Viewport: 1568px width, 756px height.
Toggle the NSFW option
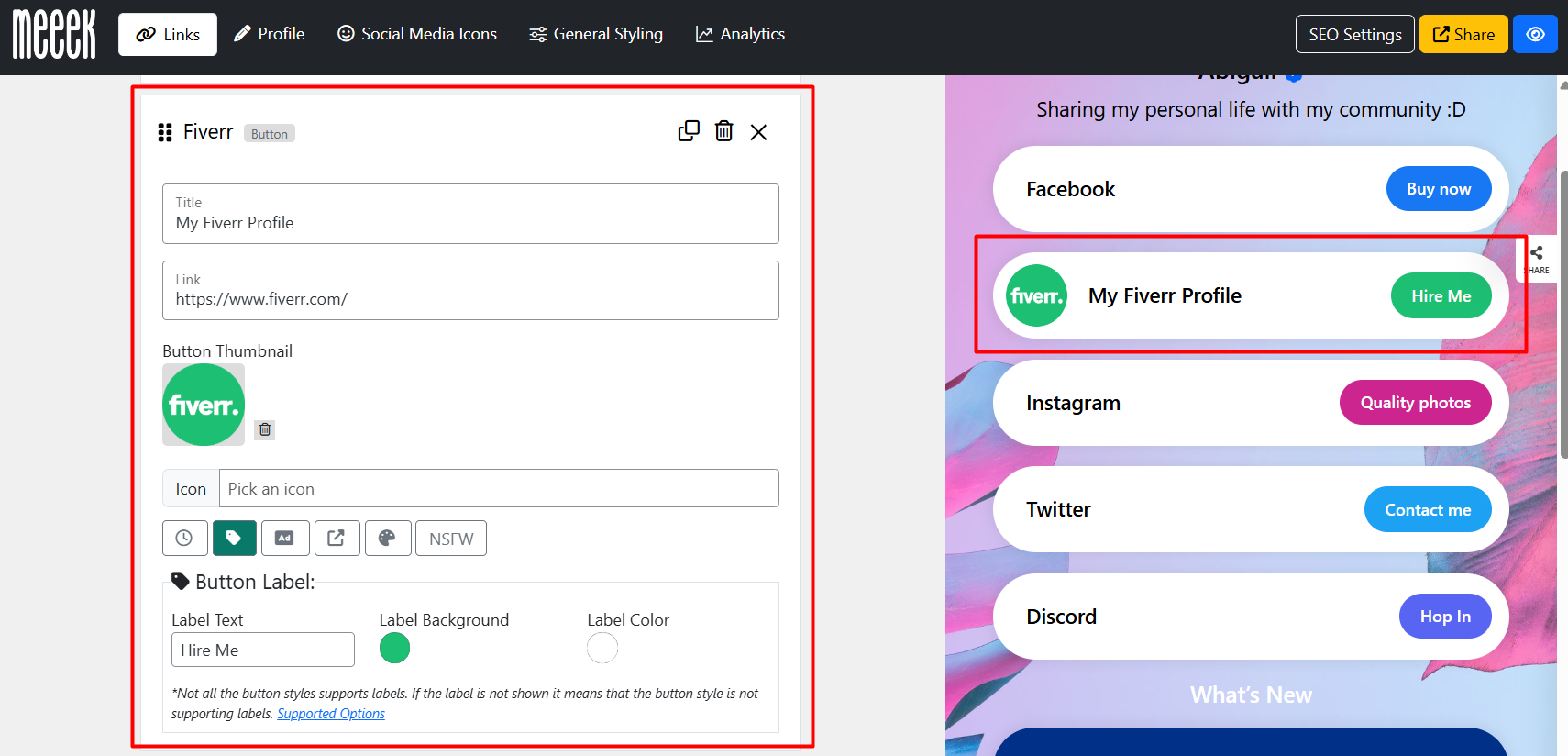(x=451, y=539)
